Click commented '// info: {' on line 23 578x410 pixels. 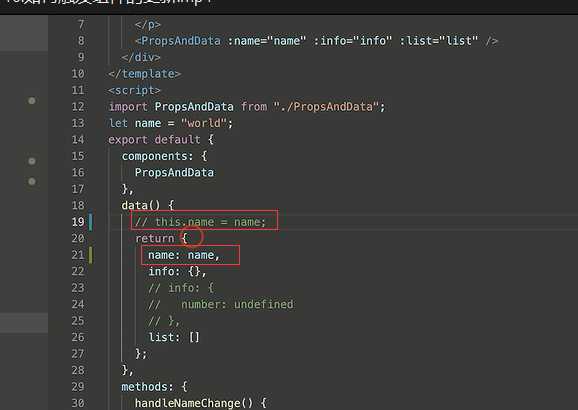coord(181,288)
